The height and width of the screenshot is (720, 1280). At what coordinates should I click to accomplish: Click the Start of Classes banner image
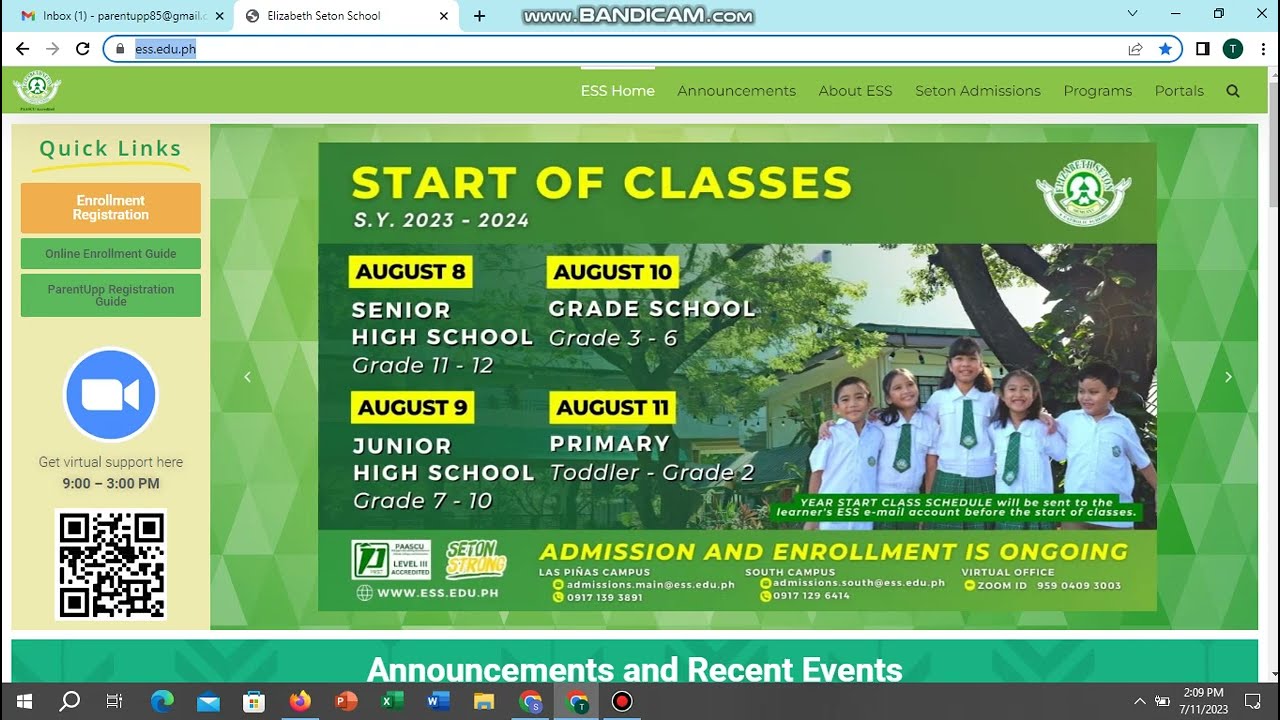[737, 376]
